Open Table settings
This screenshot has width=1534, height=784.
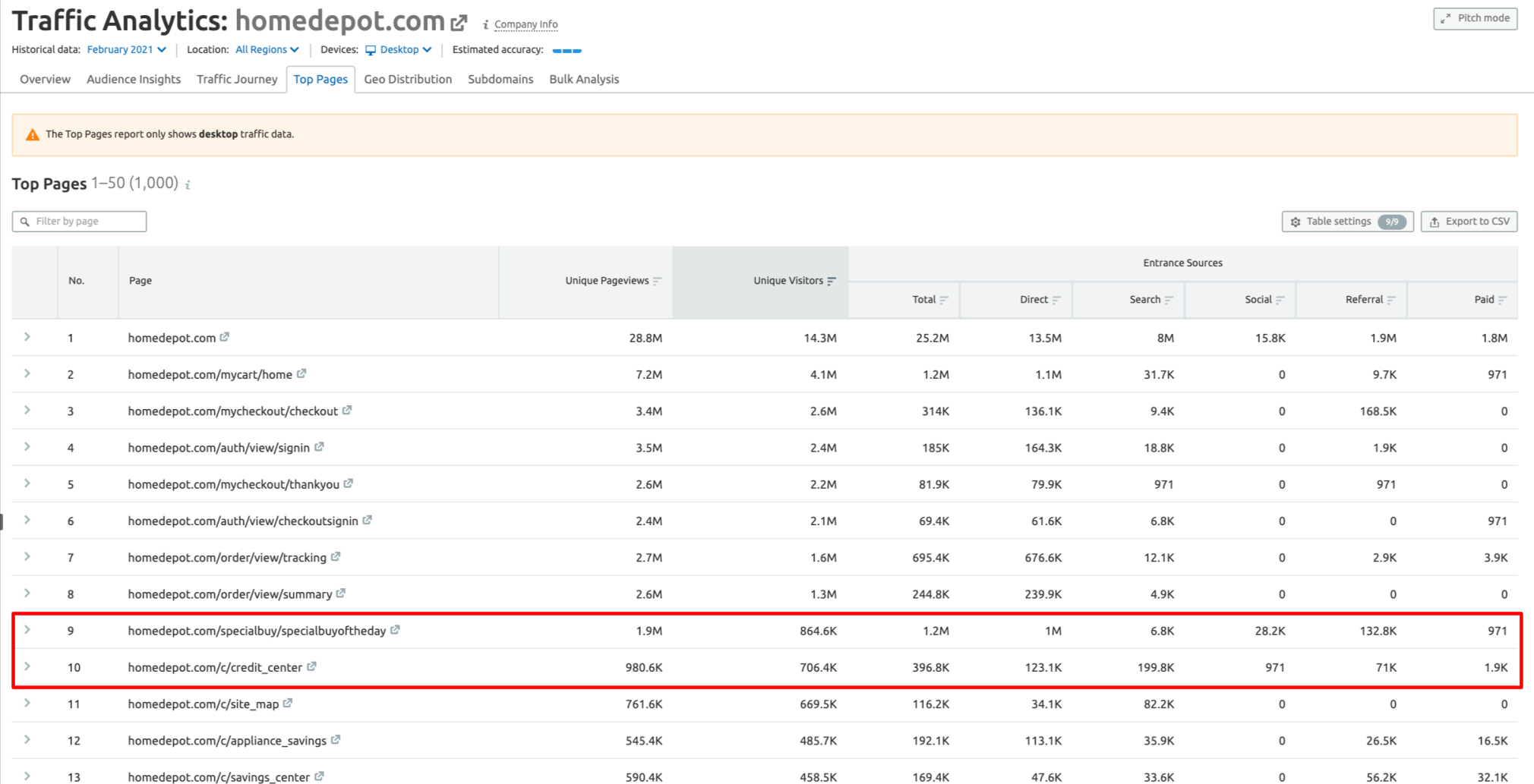tap(1347, 222)
